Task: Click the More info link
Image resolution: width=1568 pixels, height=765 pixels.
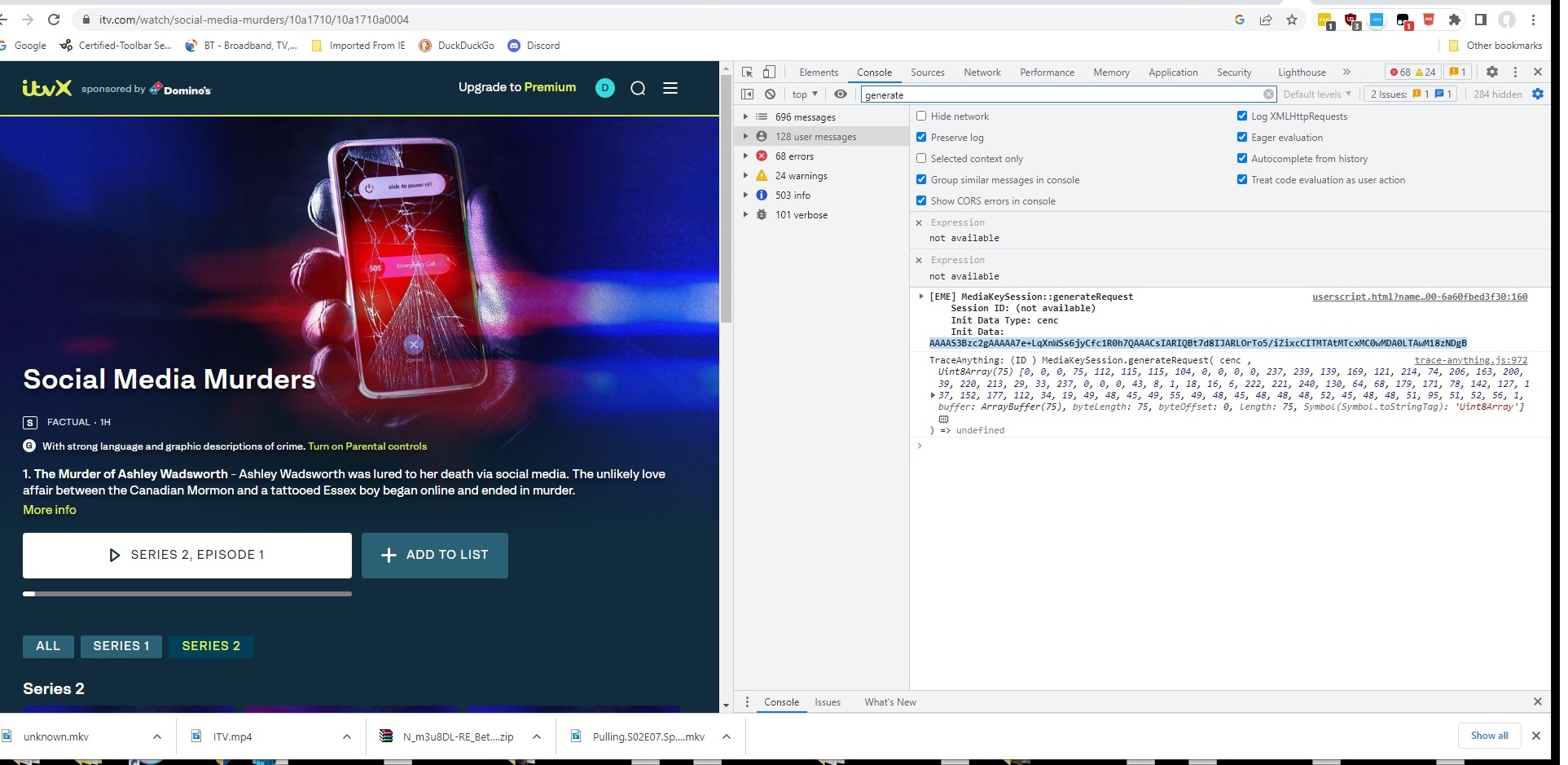Action: (50, 510)
